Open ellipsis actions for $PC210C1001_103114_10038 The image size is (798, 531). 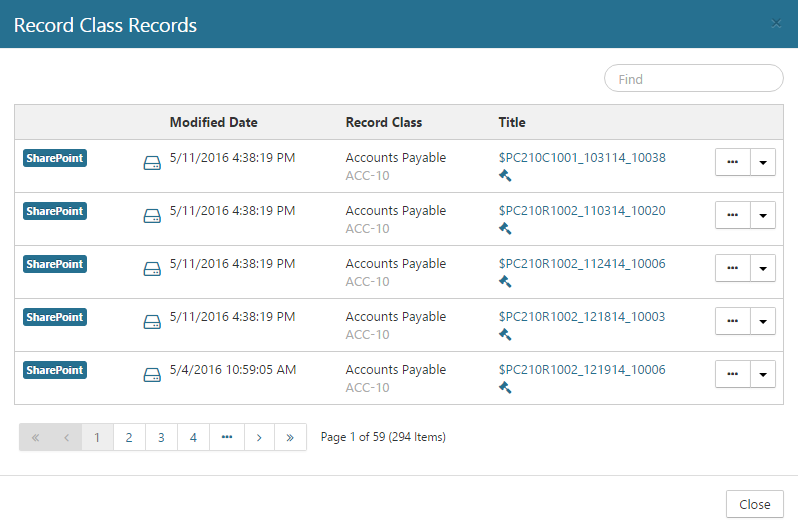[x=732, y=162]
